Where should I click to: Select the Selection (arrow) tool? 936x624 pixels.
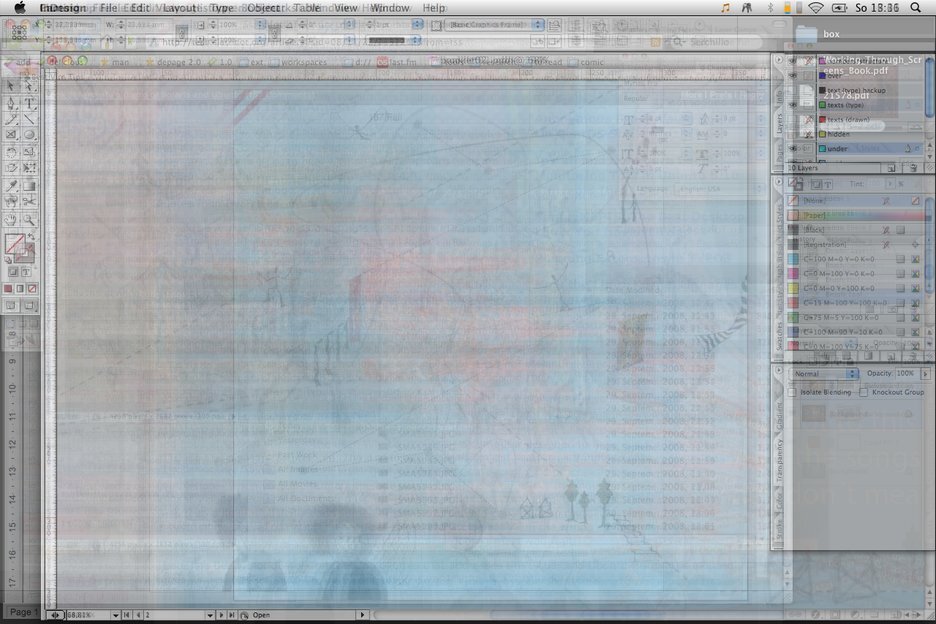(x=11, y=87)
